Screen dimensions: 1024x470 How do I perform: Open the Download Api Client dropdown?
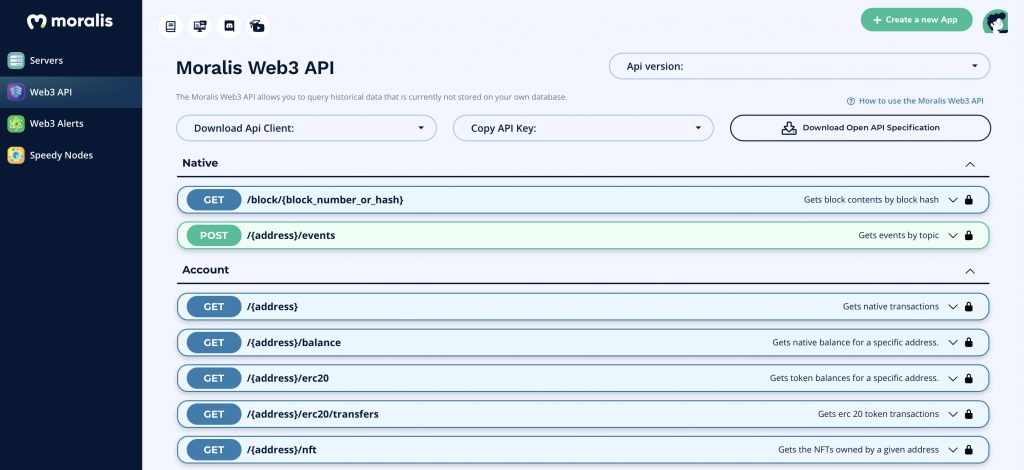coord(306,128)
